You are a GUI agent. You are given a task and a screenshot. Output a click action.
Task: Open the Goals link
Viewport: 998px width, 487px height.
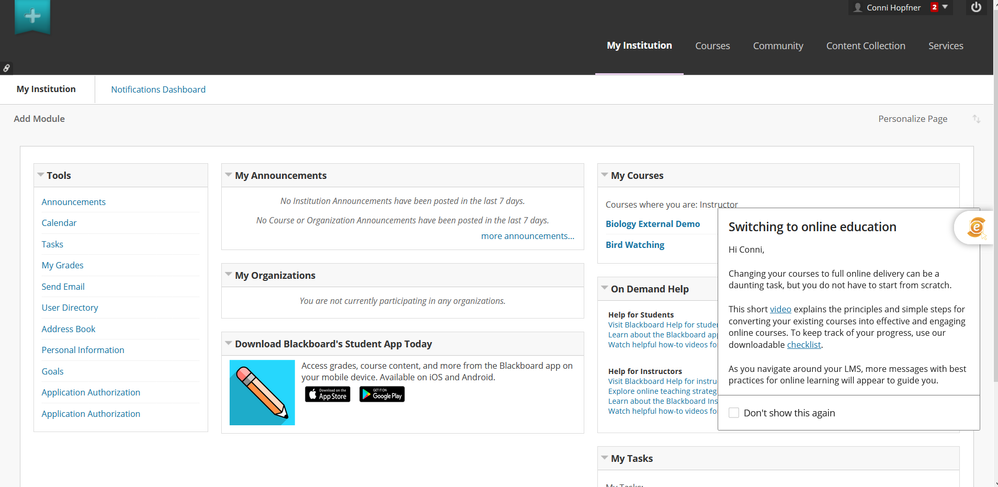(52, 371)
